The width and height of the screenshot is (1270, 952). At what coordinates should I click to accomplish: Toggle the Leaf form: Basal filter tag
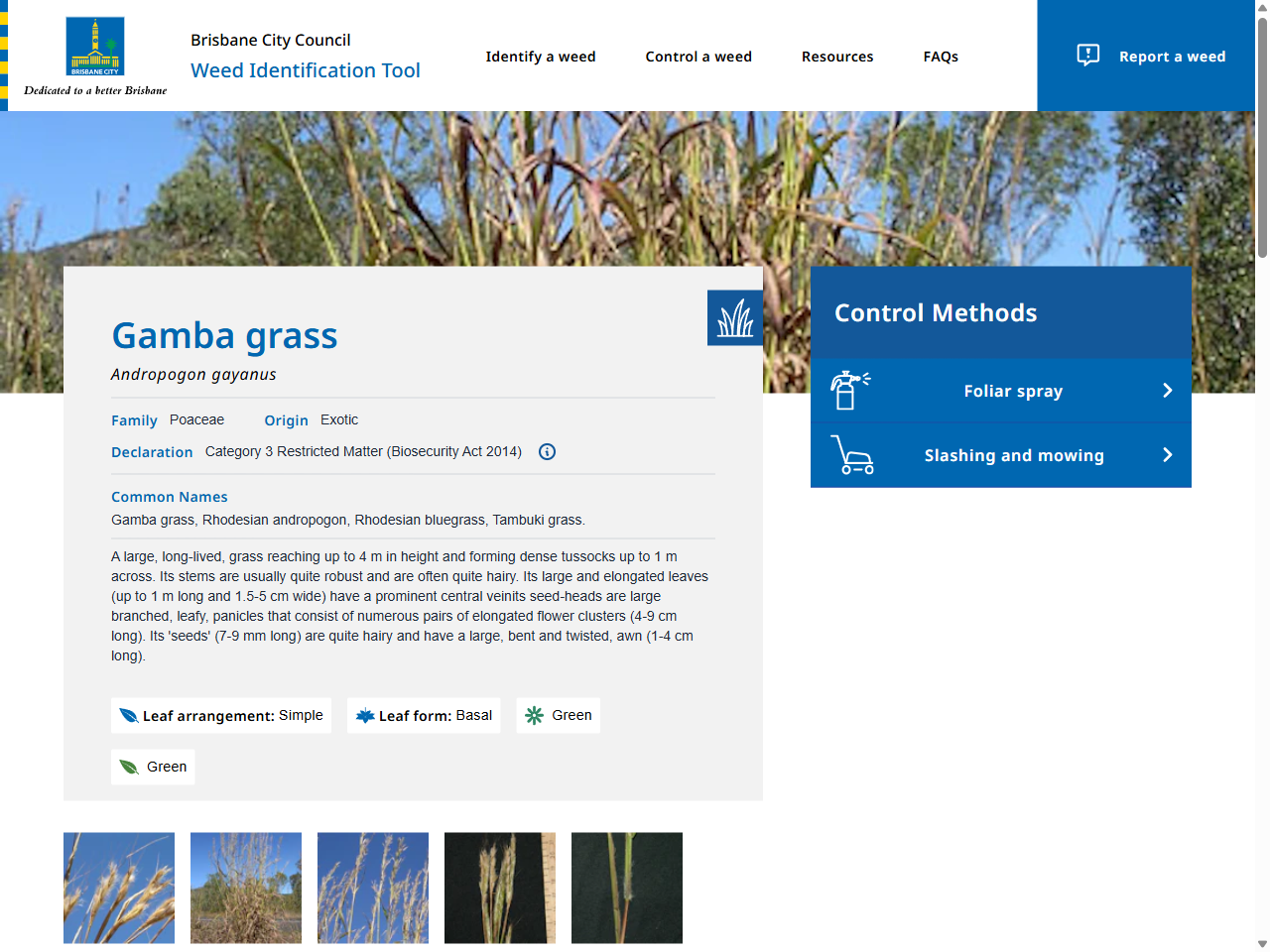pyautogui.click(x=424, y=715)
